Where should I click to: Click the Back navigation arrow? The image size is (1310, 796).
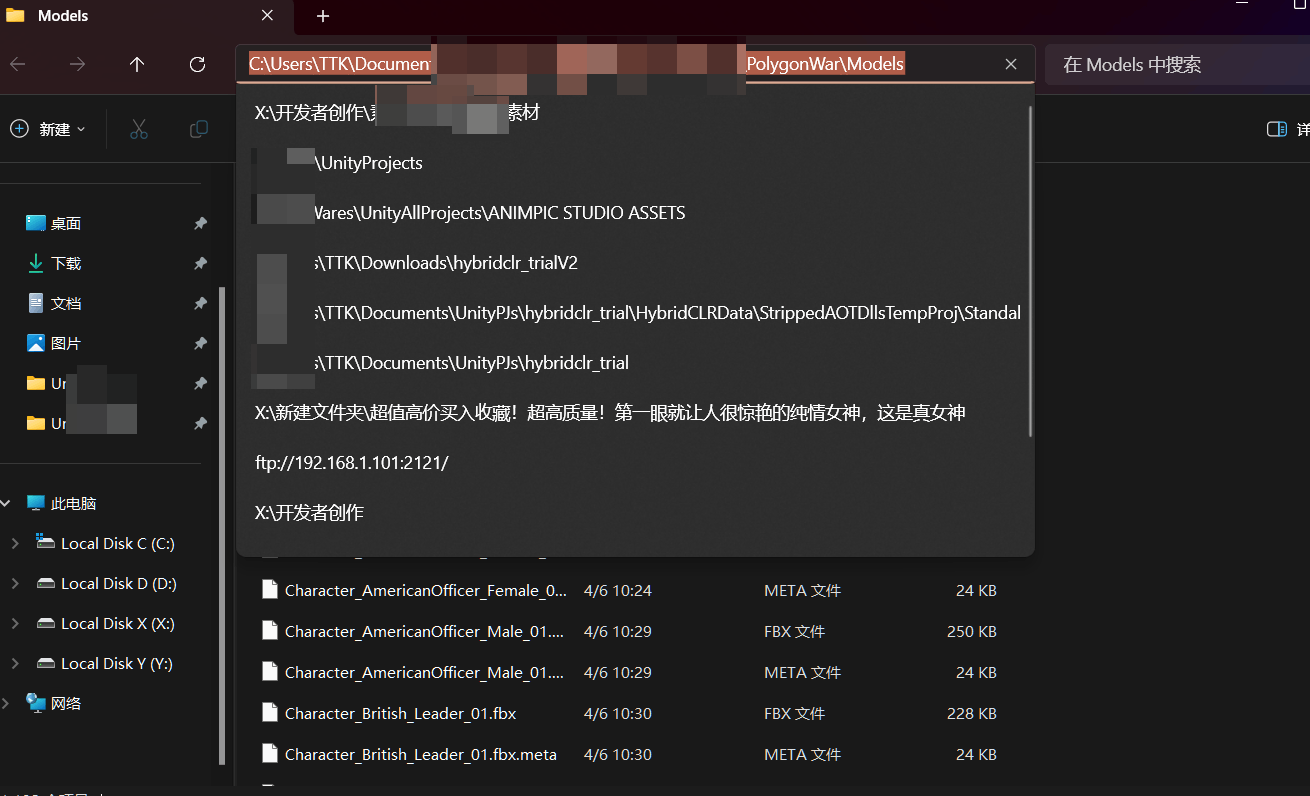[17, 64]
